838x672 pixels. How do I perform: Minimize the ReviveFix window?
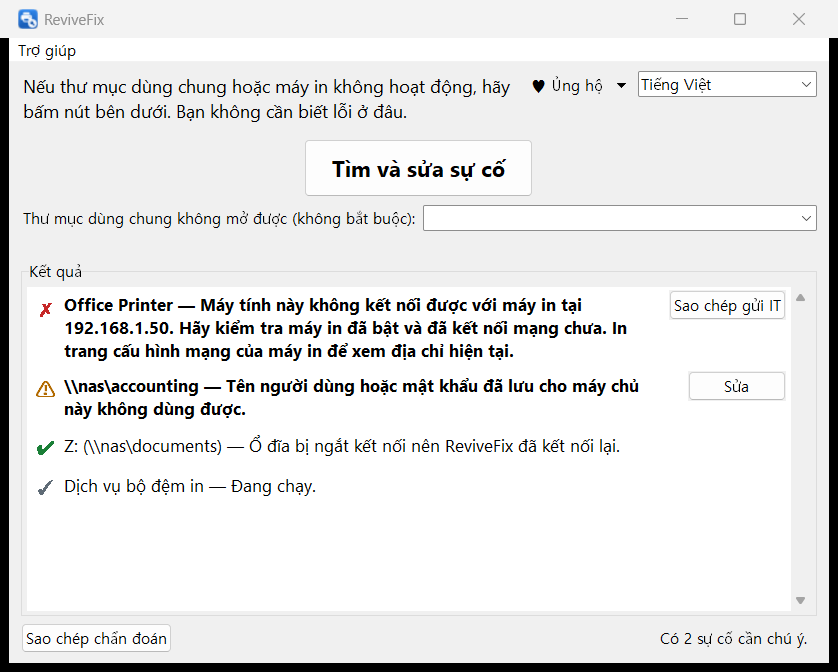pos(681,19)
